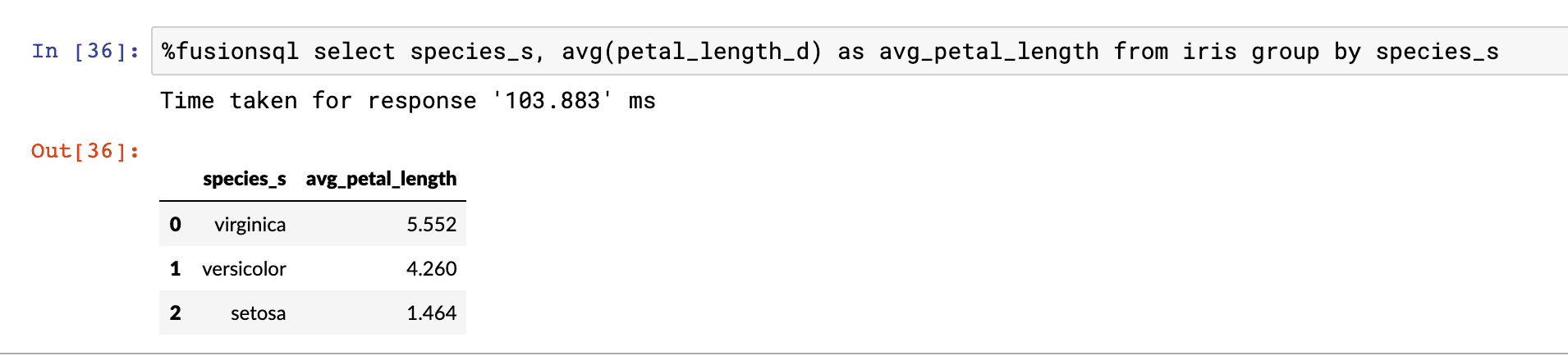
Task: Select the versicolor cell in the table
Action: pos(244,269)
